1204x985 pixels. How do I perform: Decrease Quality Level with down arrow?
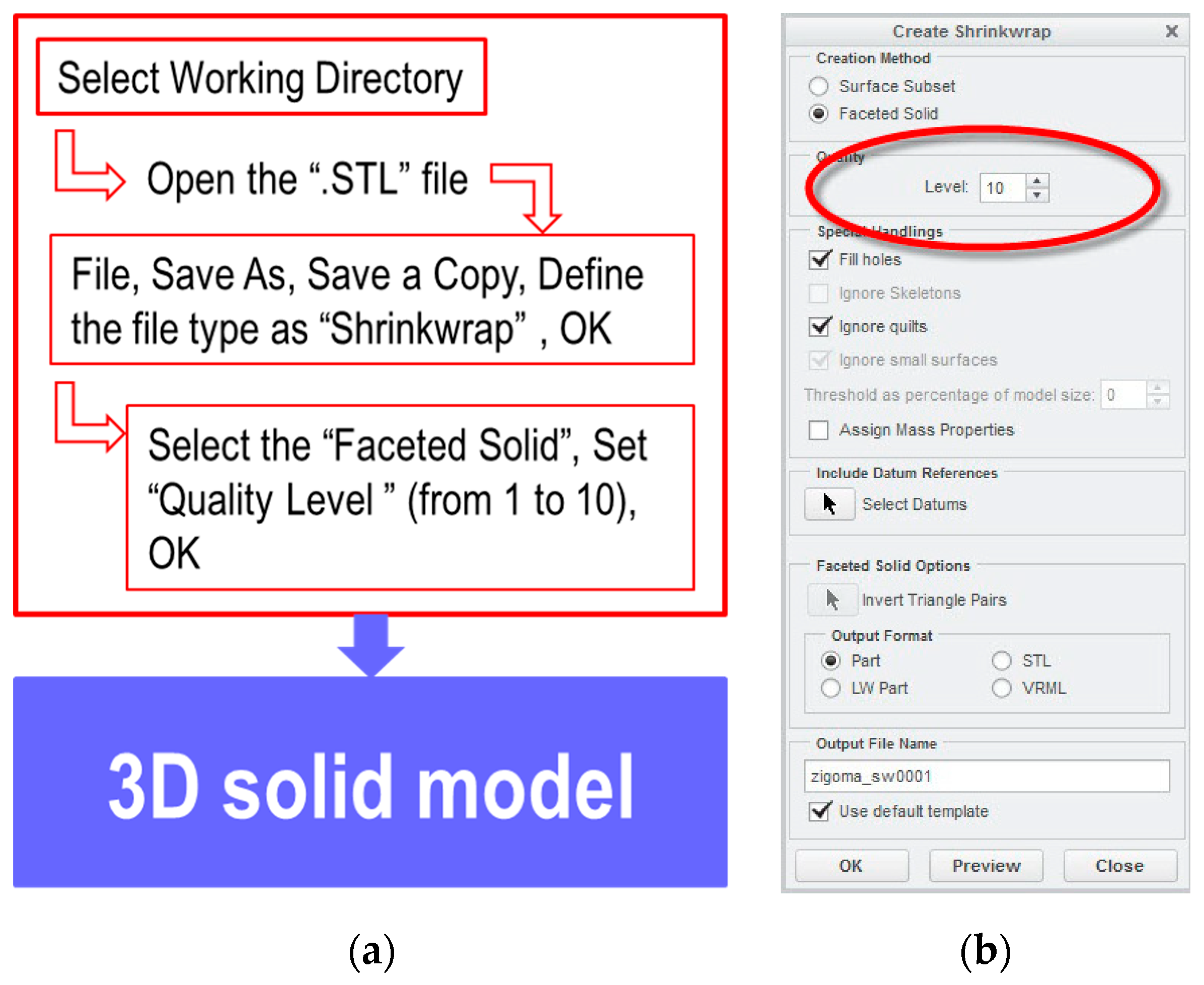point(1036,195)
